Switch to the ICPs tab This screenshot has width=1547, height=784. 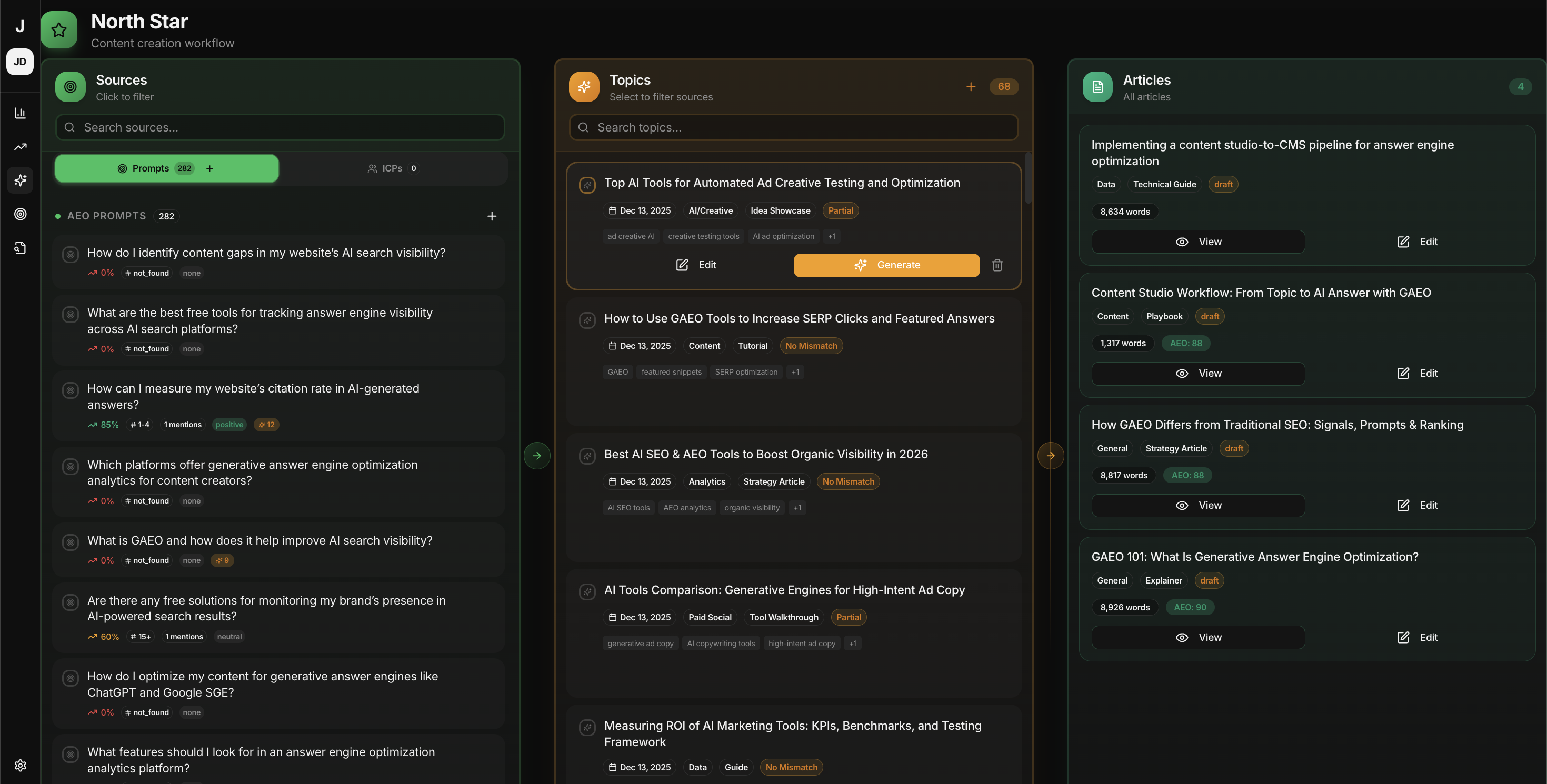(x=393, y=169)
